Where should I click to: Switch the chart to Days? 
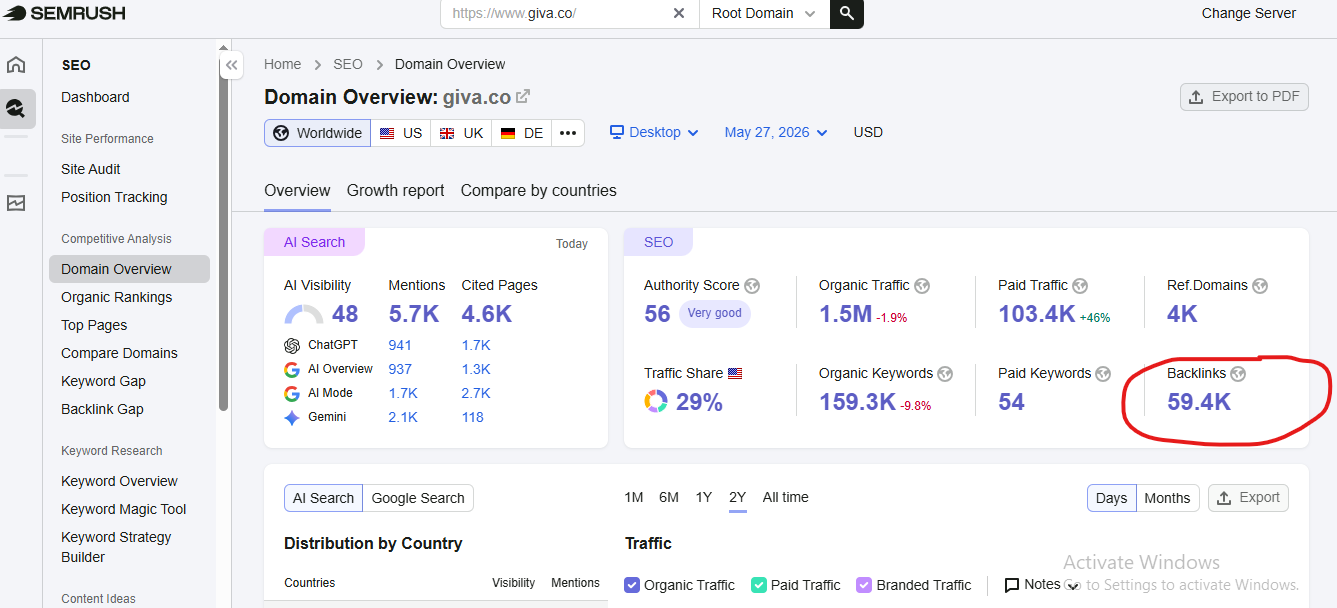click(x=1112, y=498)
